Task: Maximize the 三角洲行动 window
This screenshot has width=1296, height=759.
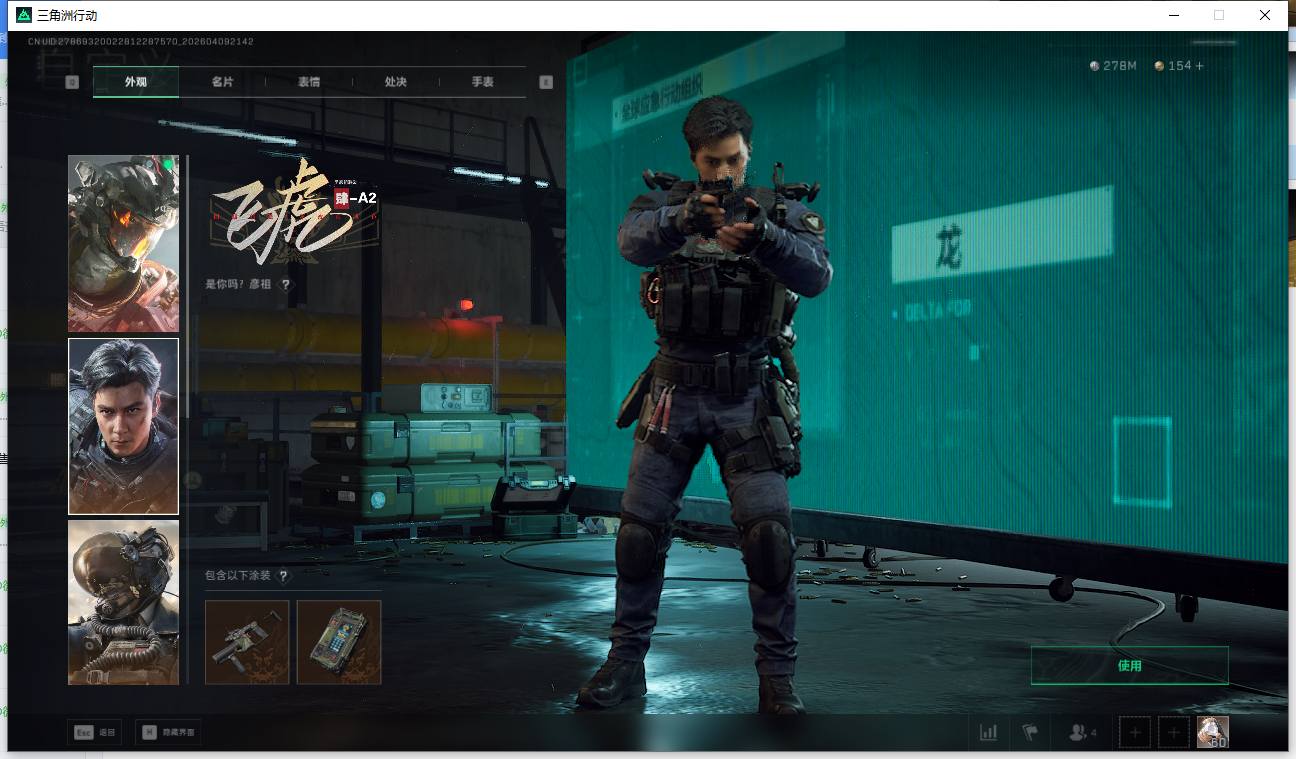Action: tap(1219, 15)
